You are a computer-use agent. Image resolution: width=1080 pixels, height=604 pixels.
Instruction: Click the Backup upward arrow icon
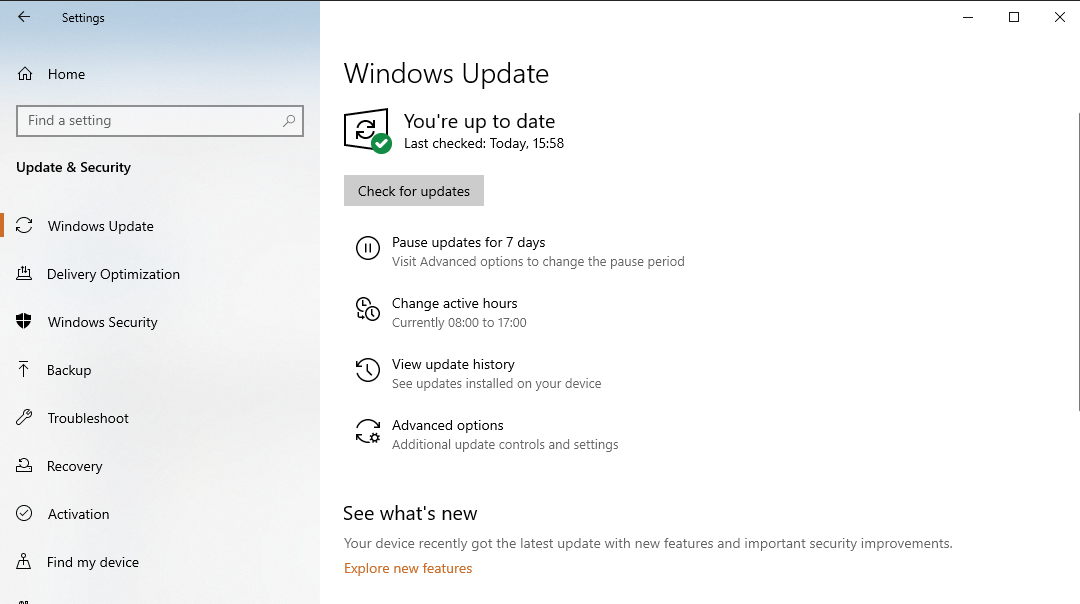point(23,369)
